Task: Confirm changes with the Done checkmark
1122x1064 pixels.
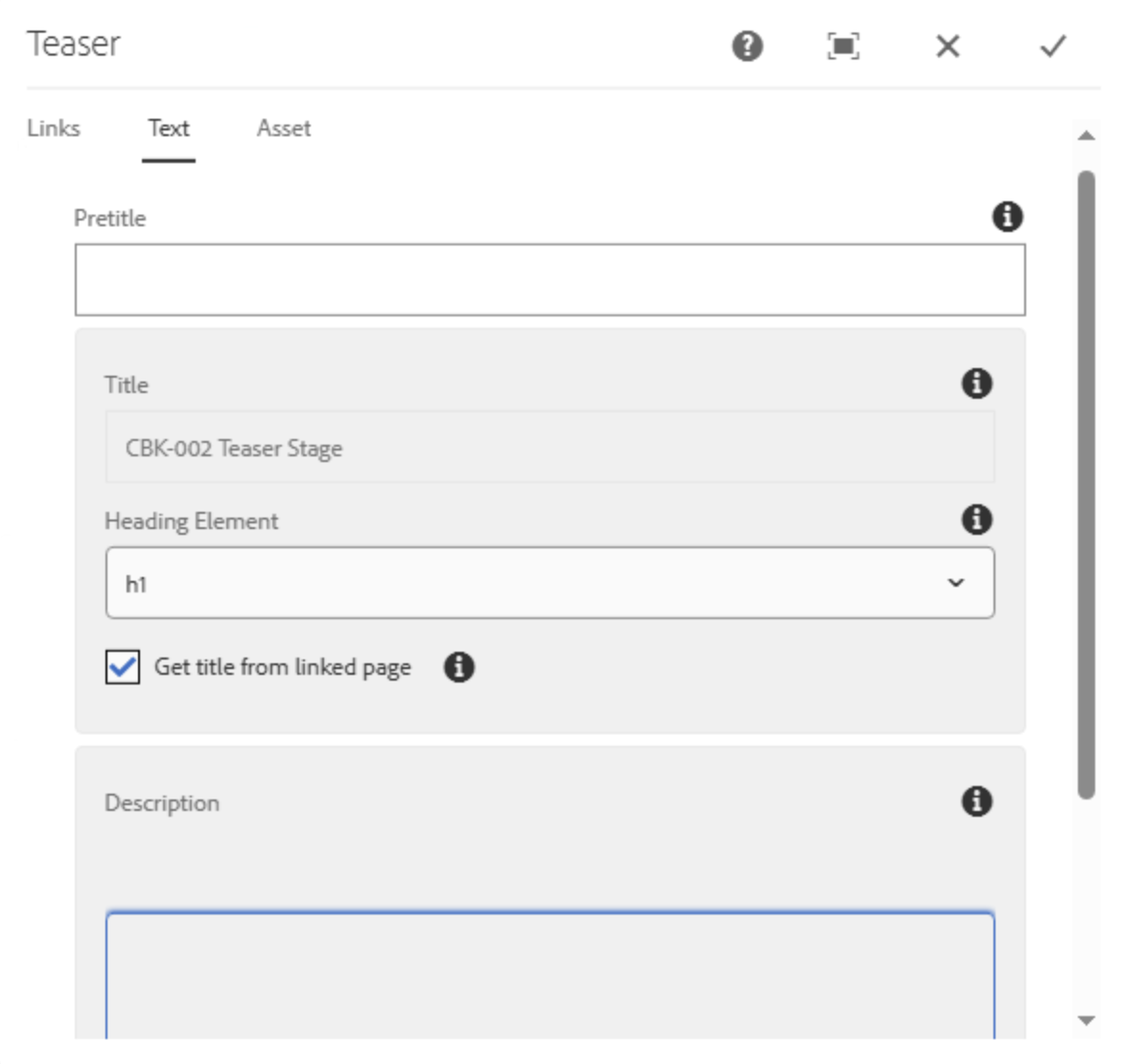Action: pyautogui.click(x=1053, y=45)
